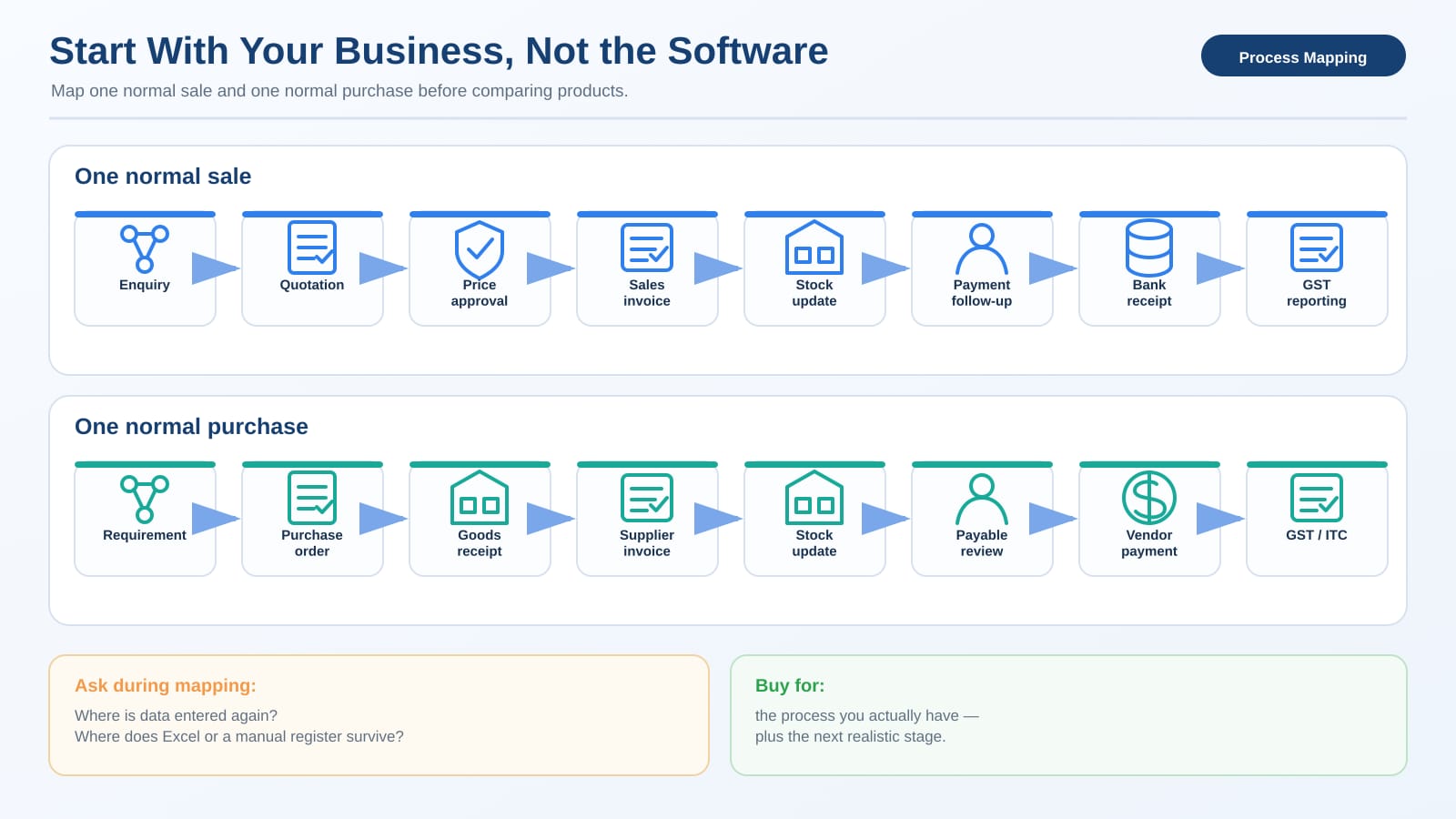1456x819 pixels.
Task: Click 'Where does Excel or a manual register survive?'
Action: click(x=239, y=736)
